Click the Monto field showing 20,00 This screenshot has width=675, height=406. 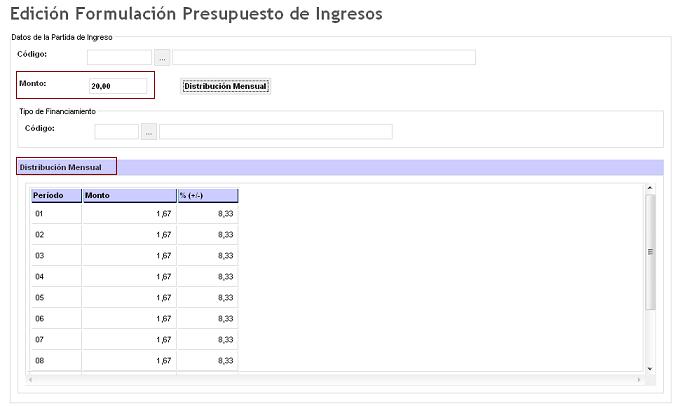(x=118, y=86)
